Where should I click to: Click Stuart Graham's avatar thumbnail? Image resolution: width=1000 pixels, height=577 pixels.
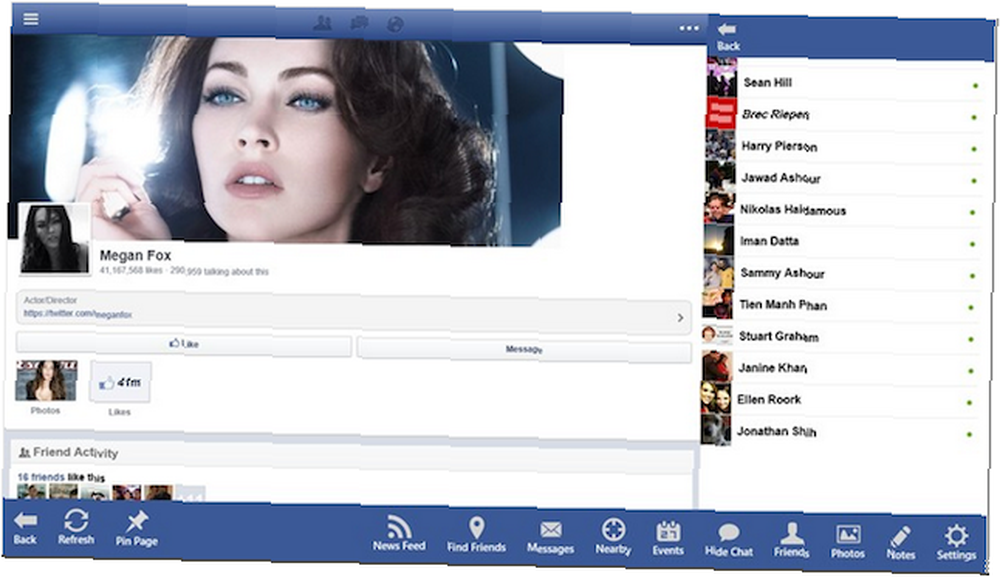[717, 334]
